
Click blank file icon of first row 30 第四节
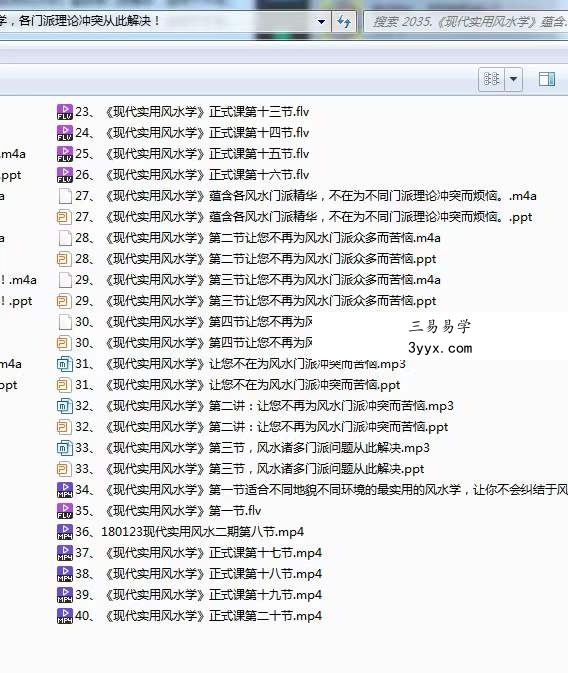pyautogui.click(x=65, y=322)
